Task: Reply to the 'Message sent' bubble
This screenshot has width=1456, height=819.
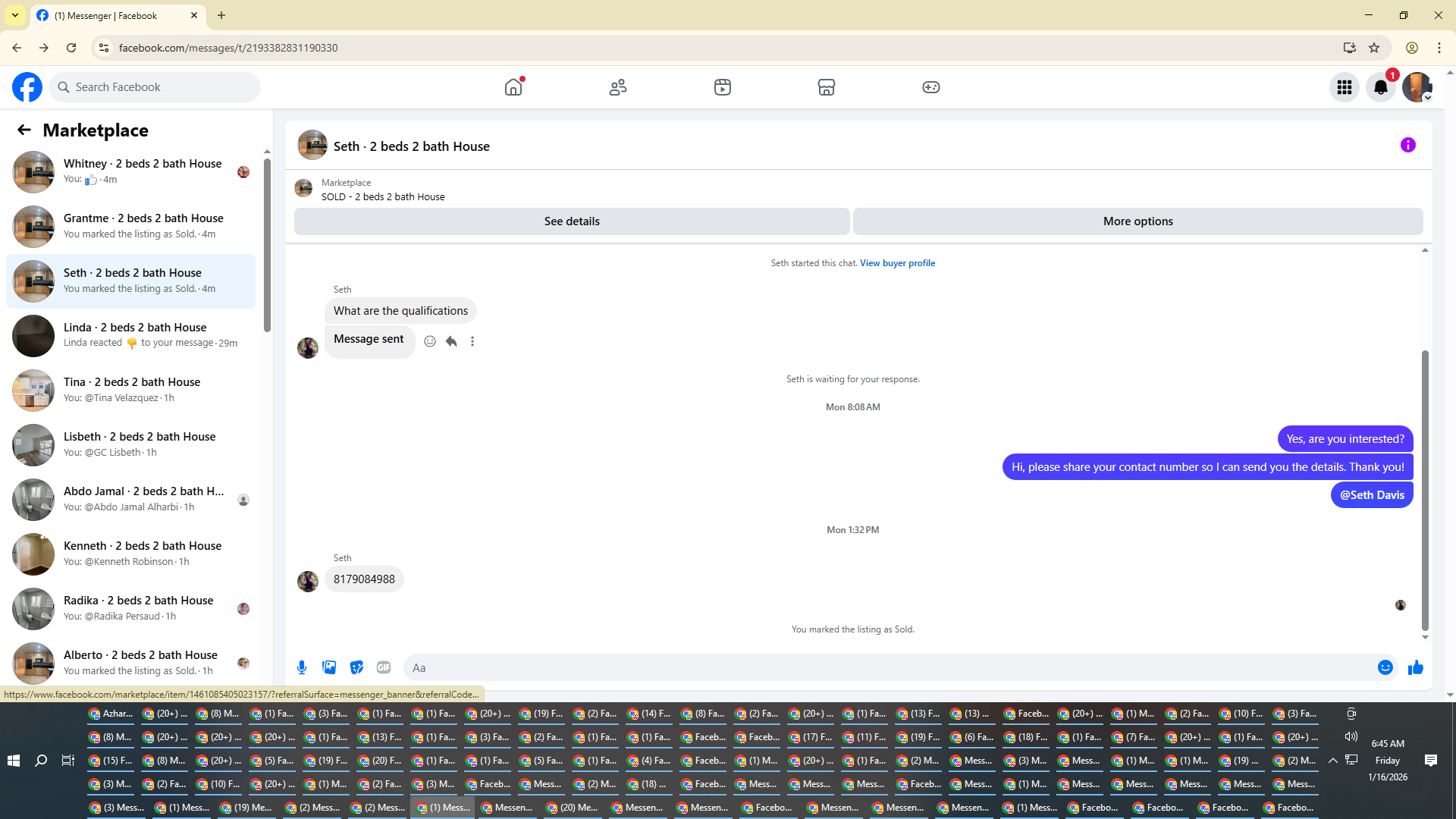Action: [x=451, y=341]
